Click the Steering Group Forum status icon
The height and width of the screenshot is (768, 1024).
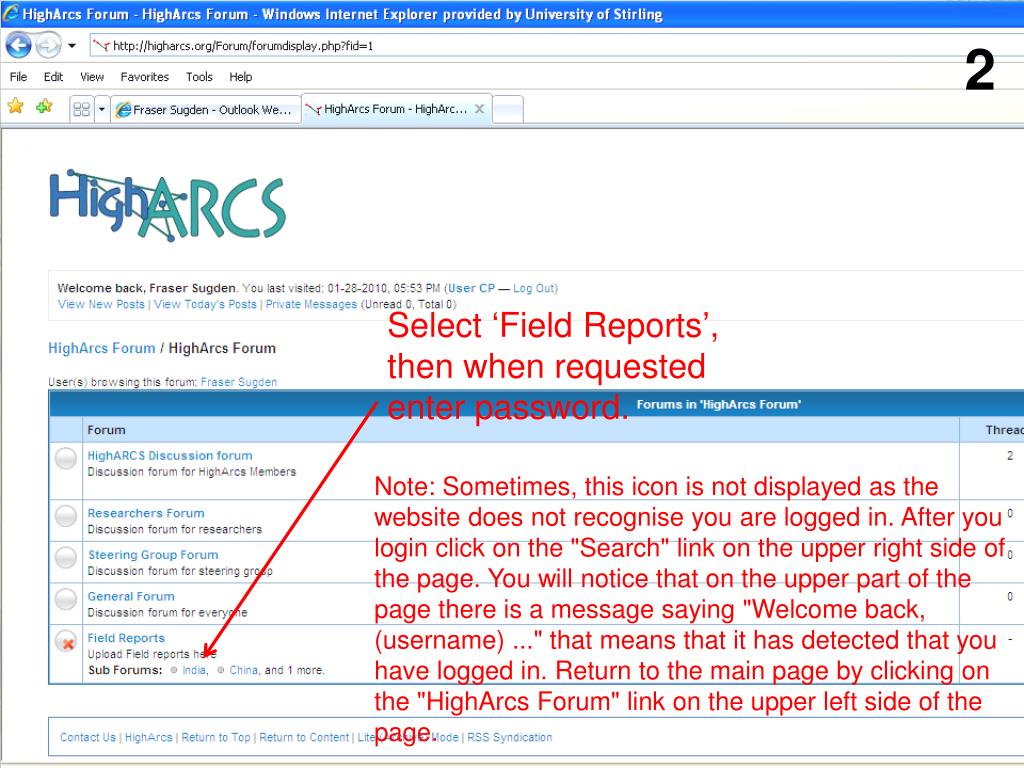coord(65,558)
